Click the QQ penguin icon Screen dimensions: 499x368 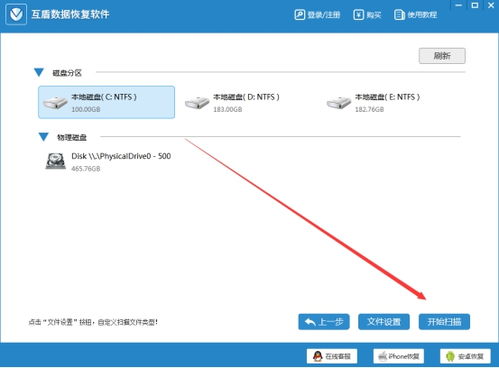[x=318, y=356]
